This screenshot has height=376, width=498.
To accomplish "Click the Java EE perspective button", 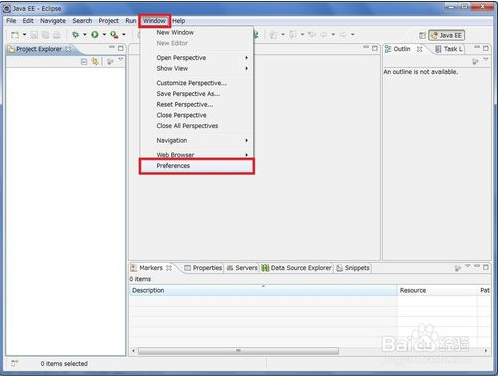I will click(446, 35).
